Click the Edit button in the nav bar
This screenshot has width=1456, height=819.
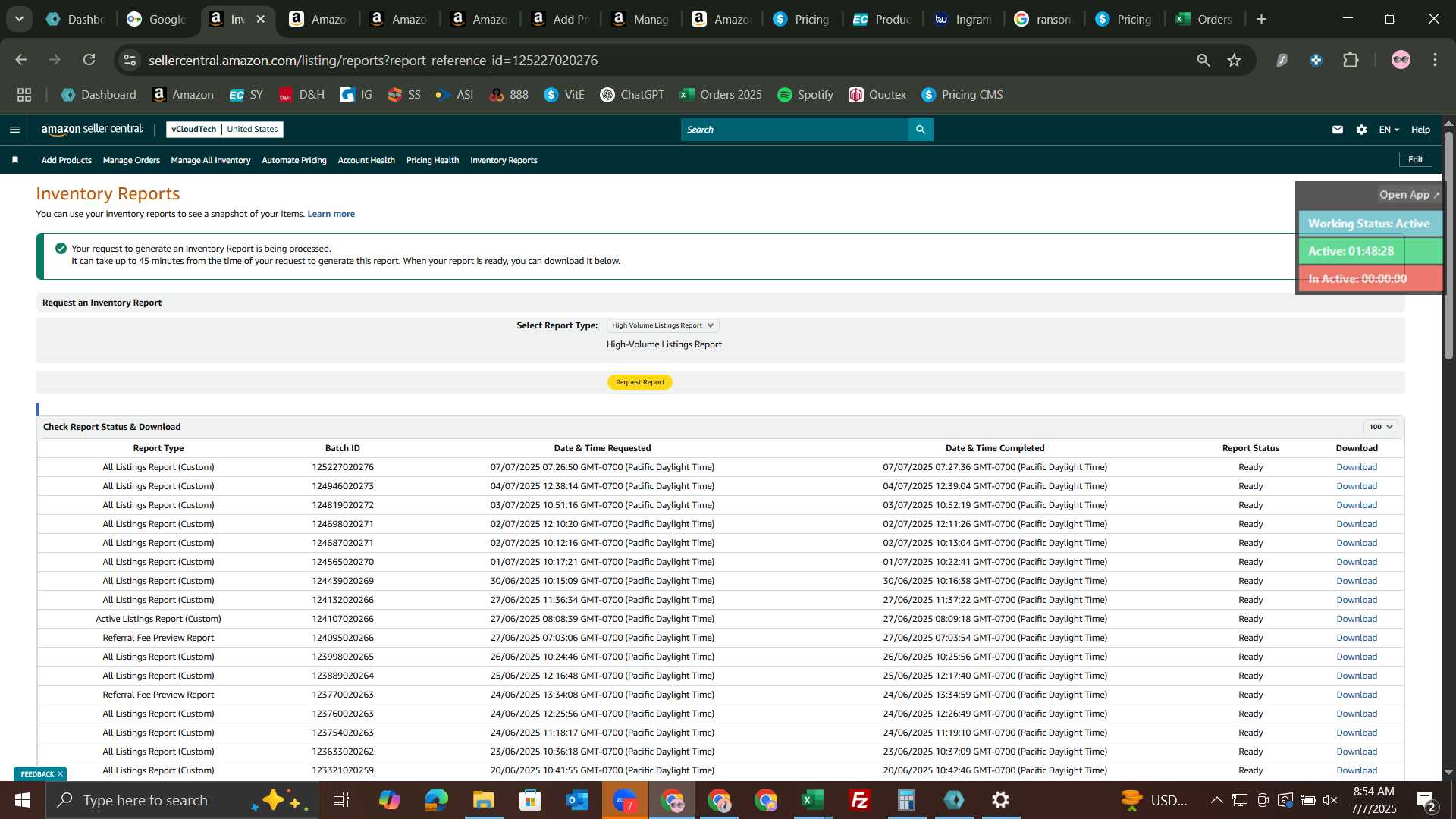click(x=1416, y=159)
